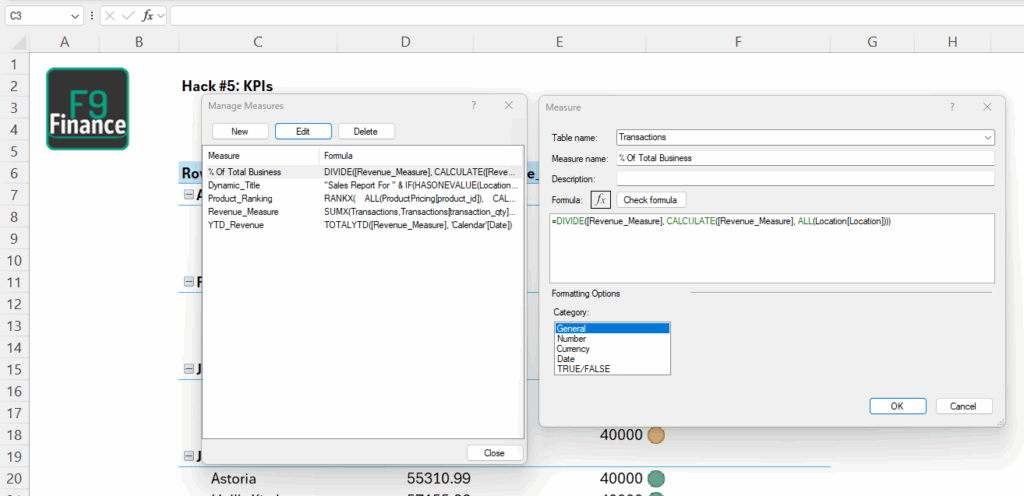Collapse the pivot group in row 11
The width and height of the screenshot is (1024, 496).
(x=189, y=282)
